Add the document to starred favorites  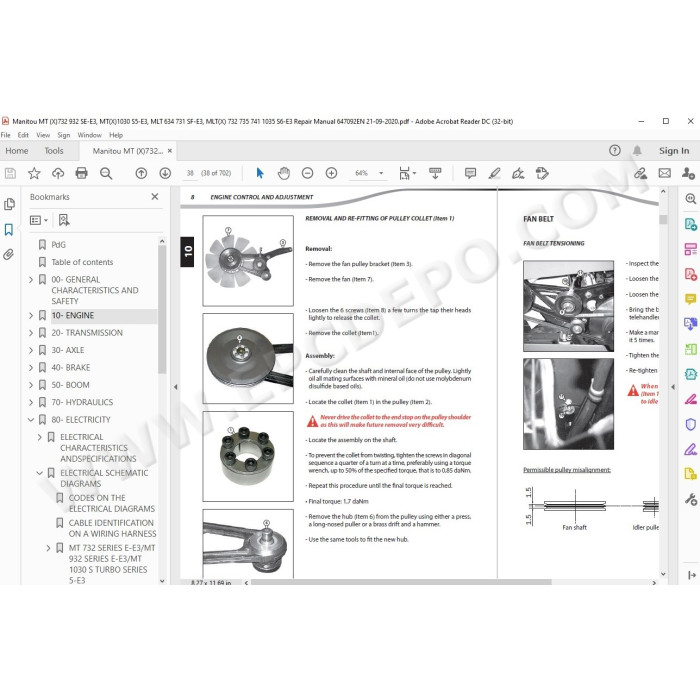coord(34,173)
